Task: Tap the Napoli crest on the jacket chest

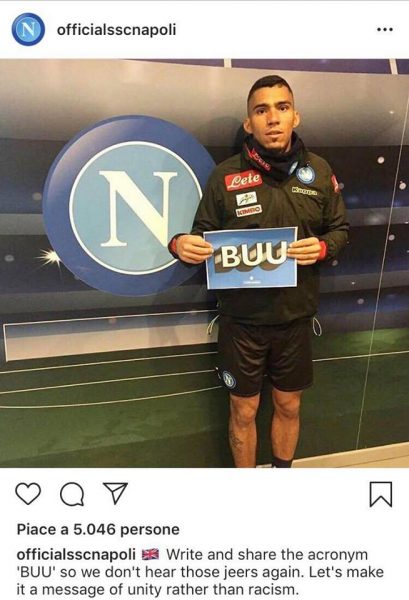Action: tap(306, 174)
